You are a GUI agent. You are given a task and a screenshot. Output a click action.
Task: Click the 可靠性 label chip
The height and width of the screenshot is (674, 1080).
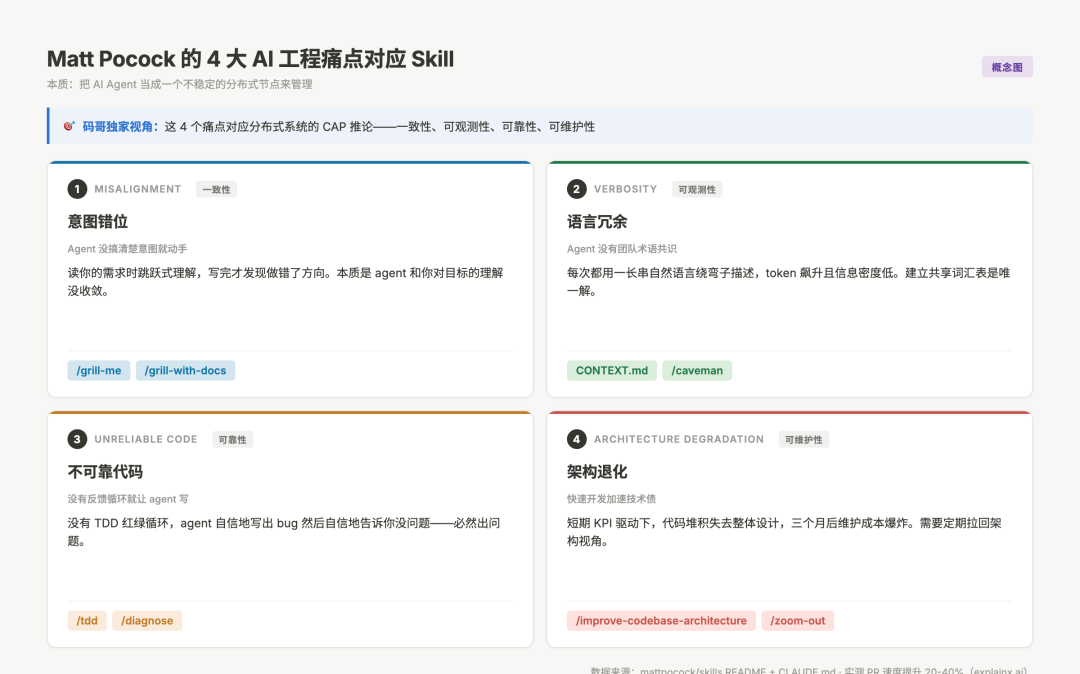click(x=232, y=440)
